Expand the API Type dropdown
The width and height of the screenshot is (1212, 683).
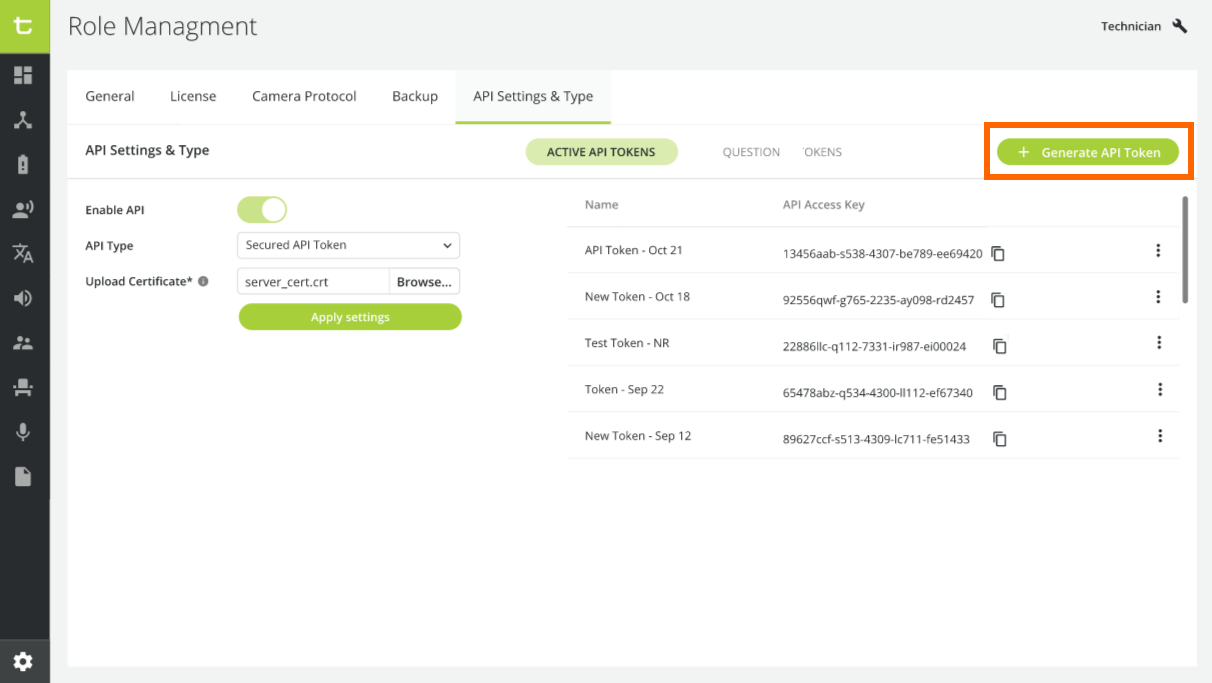tap(349, 245)
